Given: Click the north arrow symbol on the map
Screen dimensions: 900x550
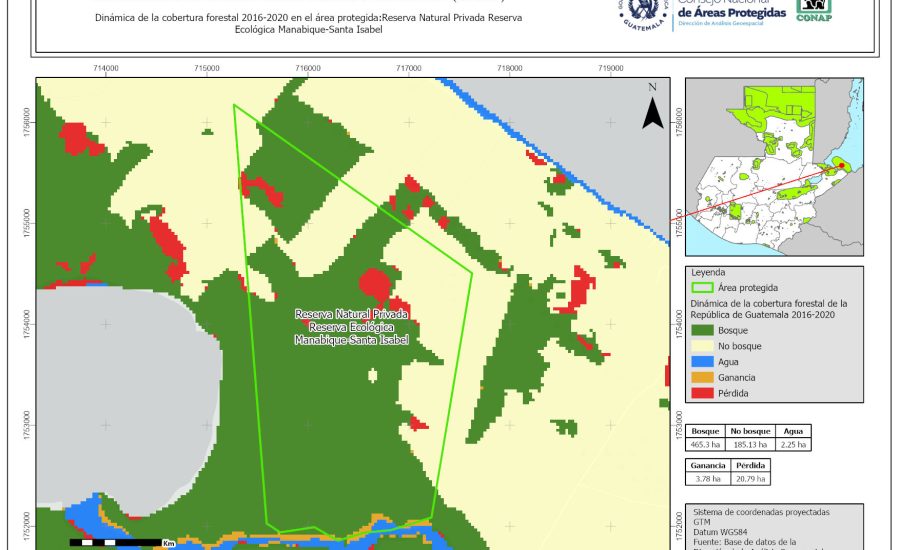Looking at the screenshot, I should click(x=652, y=108).
